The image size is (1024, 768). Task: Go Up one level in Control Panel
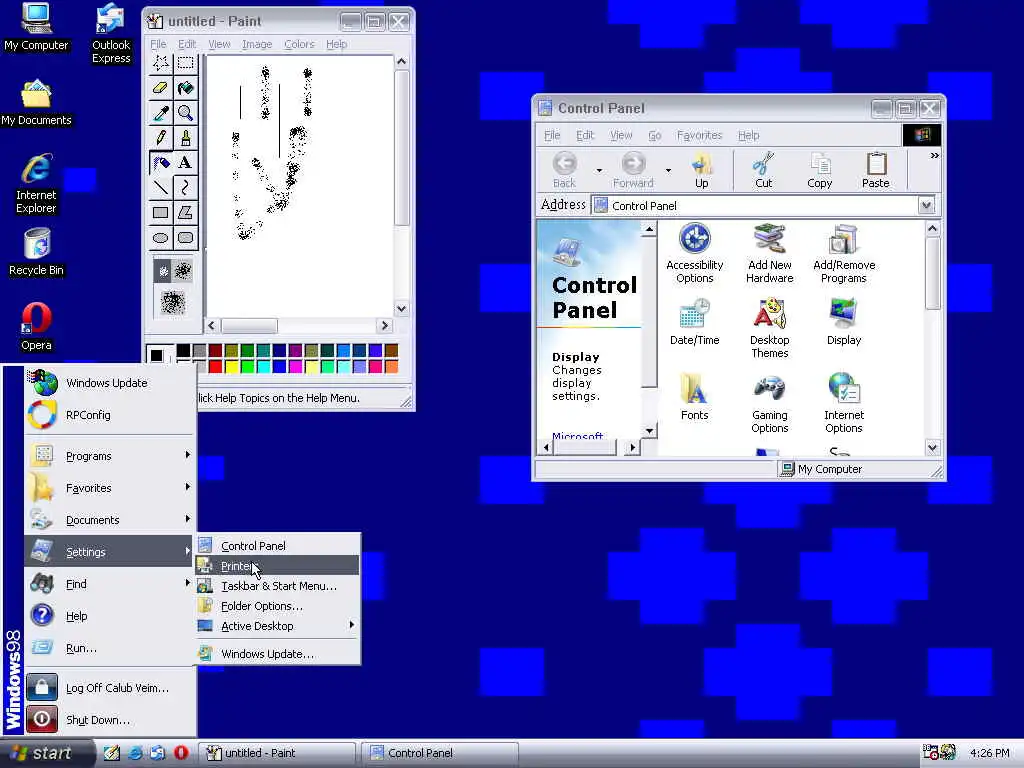[x=701, y=170]
